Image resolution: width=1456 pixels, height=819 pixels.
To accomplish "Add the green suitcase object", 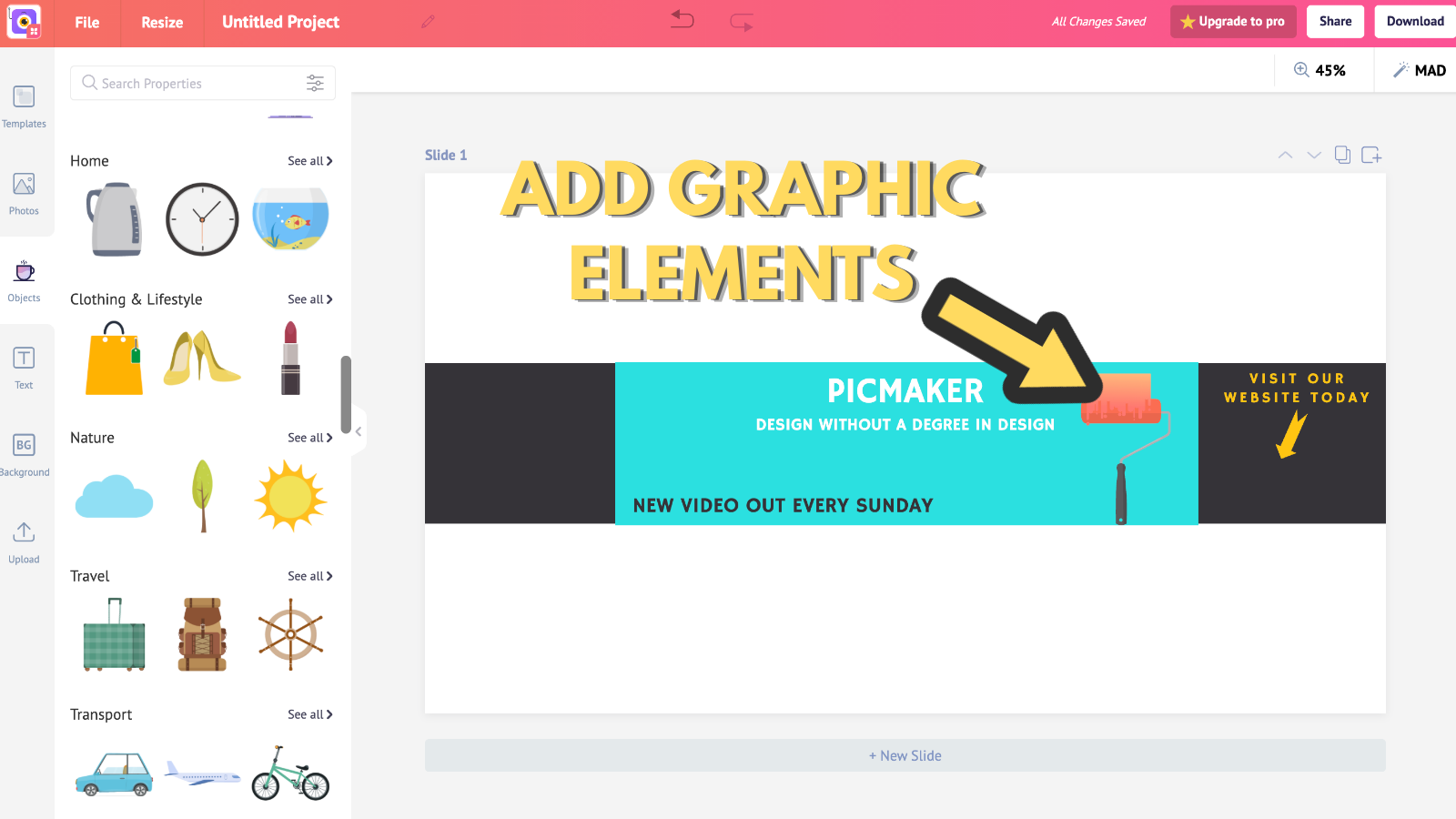I will click(115, 634).
